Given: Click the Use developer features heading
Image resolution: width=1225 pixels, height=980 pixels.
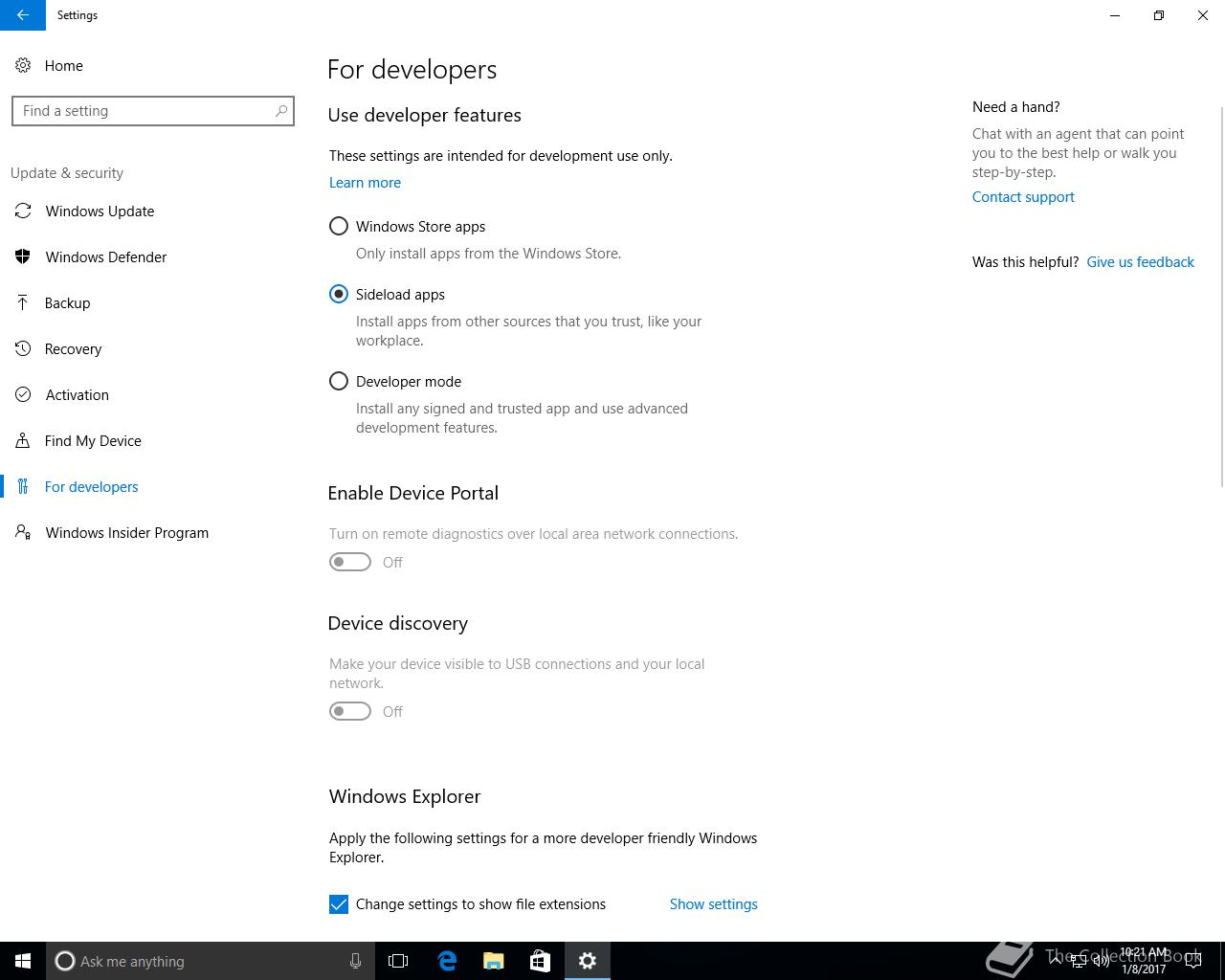Looking at the screenshot, I should point(424,115).
